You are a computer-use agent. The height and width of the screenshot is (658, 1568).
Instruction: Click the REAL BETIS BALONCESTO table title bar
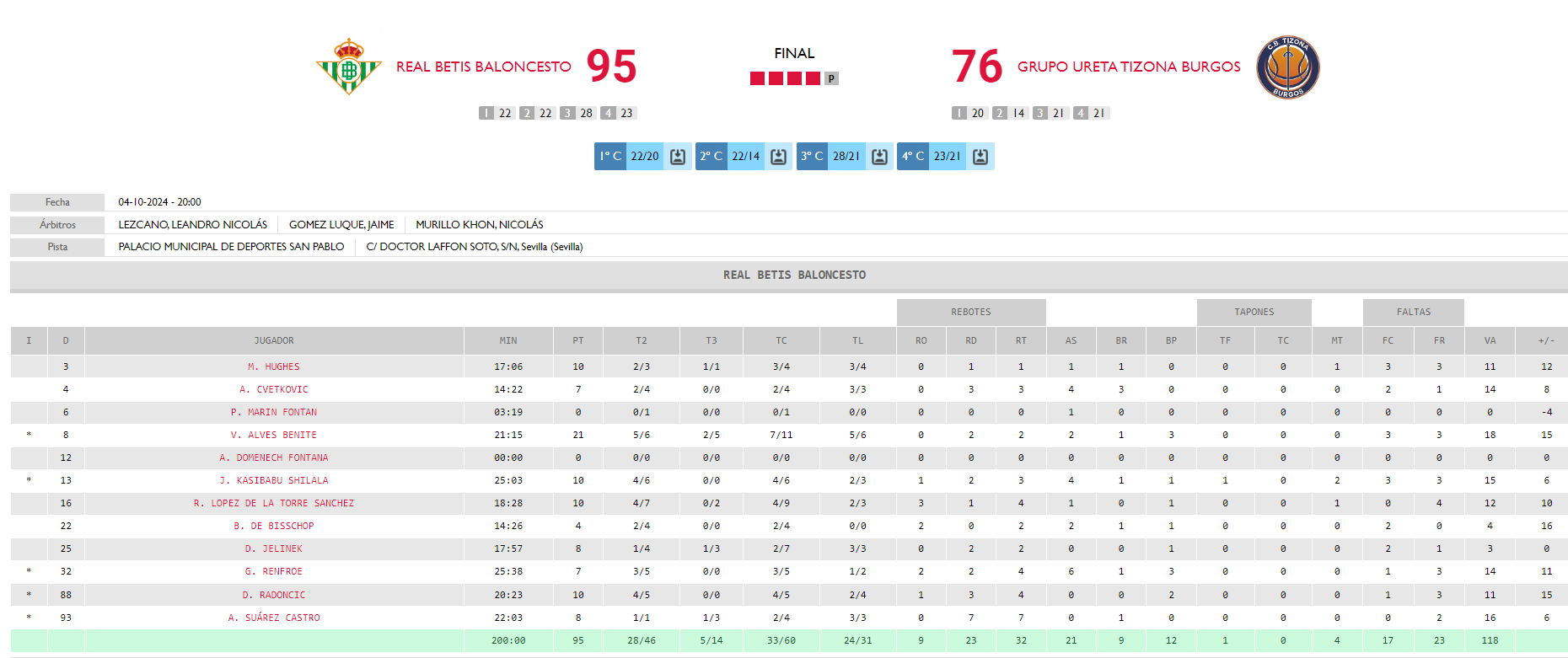789,276
